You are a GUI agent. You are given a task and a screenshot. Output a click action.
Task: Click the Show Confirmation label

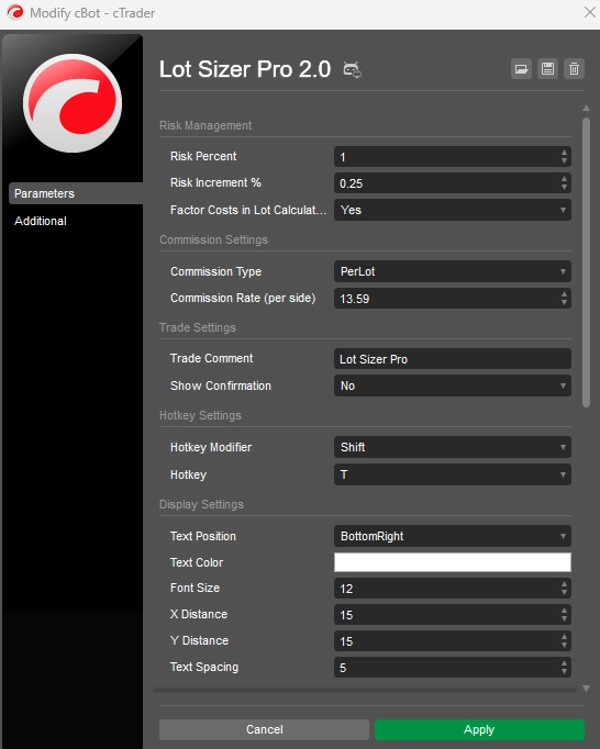pyautogui.click(x=221, y=386)
